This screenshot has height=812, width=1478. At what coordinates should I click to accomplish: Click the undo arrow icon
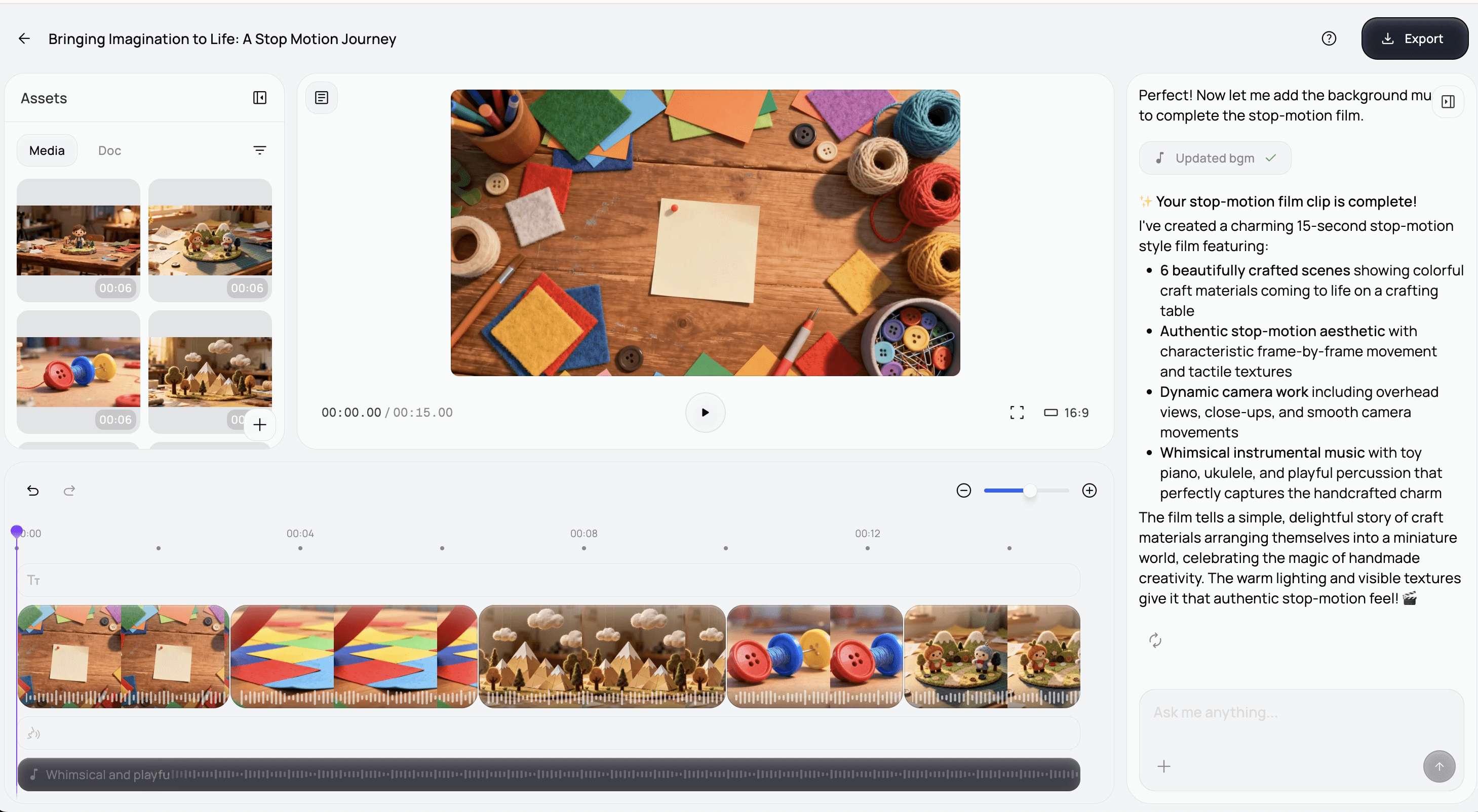pos(33,491)
